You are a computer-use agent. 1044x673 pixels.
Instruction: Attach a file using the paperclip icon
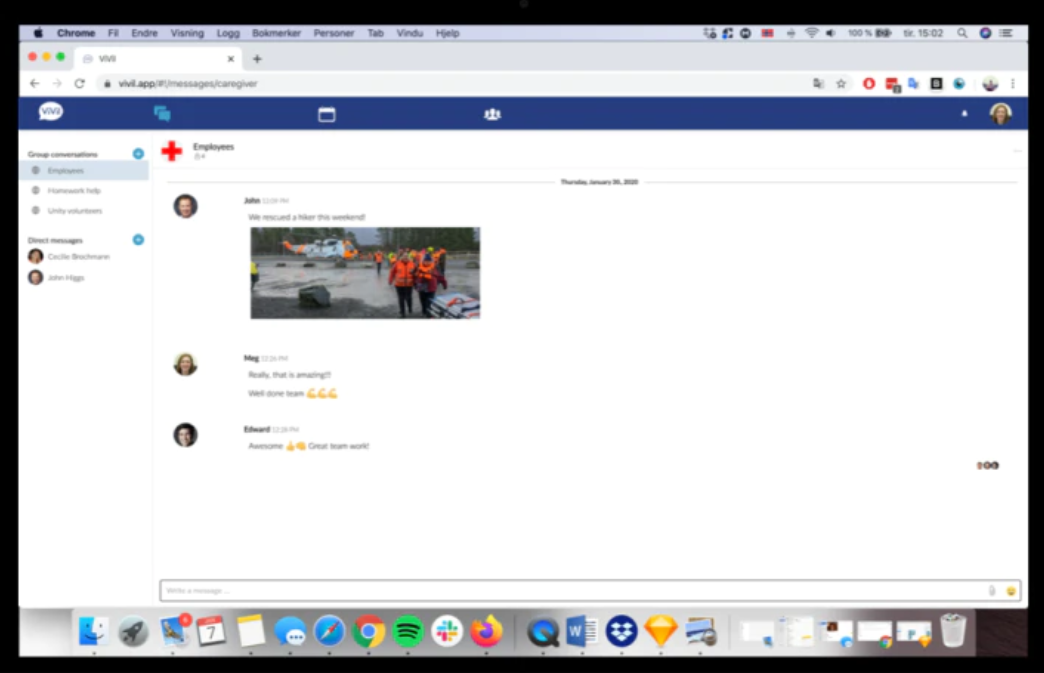click(x=992, y=591)
